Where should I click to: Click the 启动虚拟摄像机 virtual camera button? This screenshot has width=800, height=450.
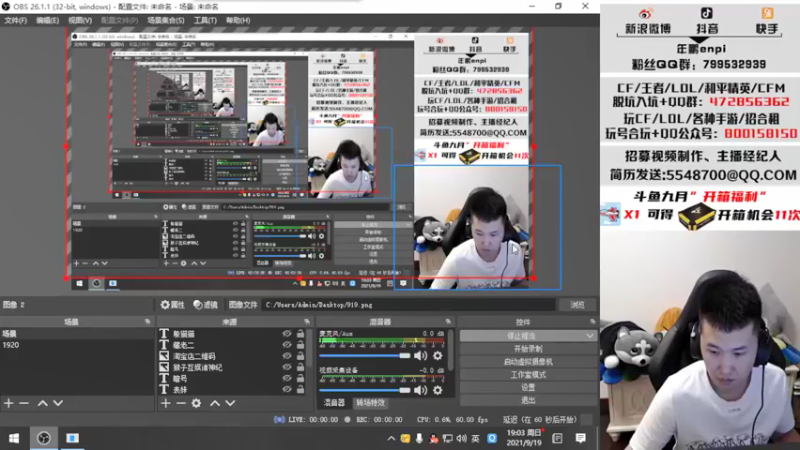[528, 362]
